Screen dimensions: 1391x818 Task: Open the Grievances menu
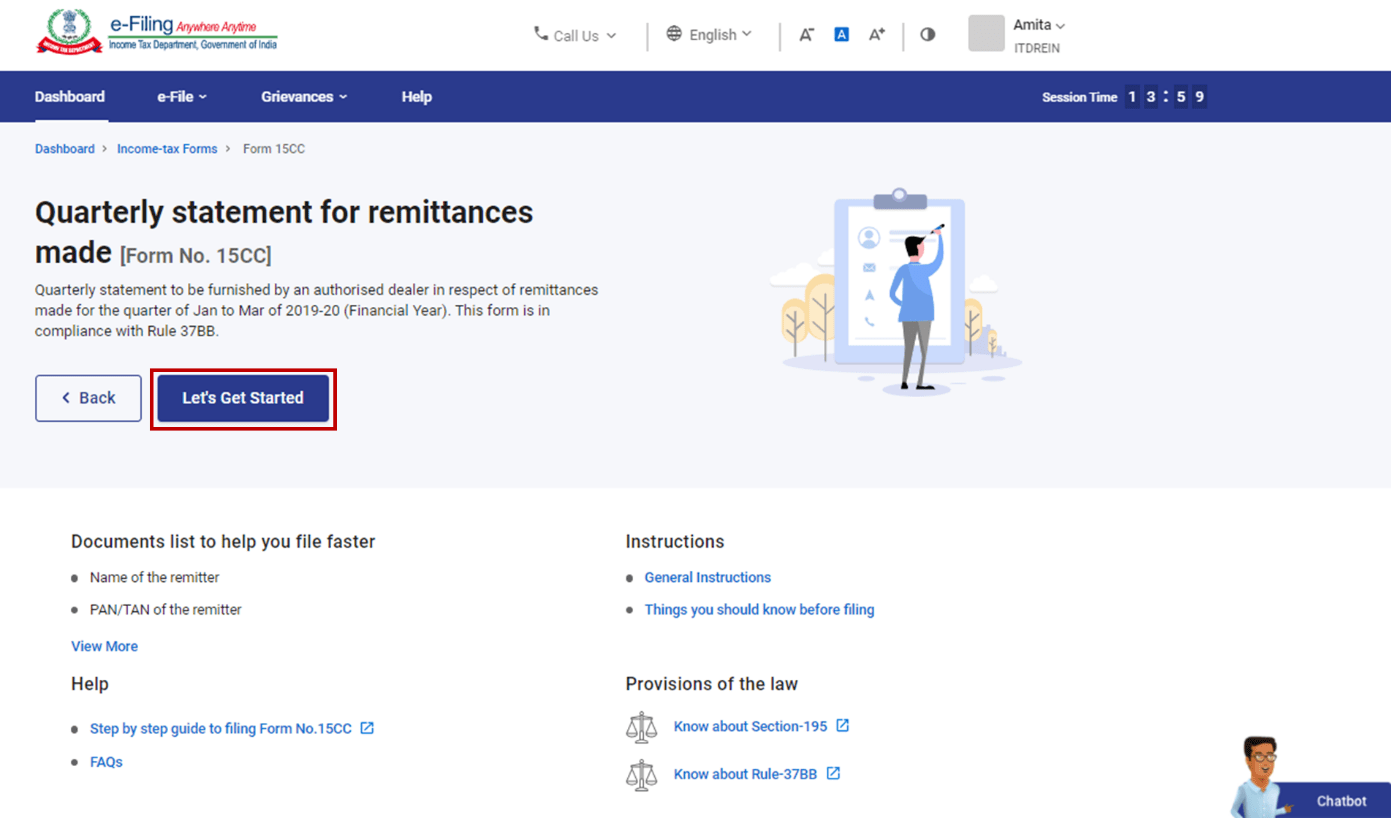coord(304,97)
